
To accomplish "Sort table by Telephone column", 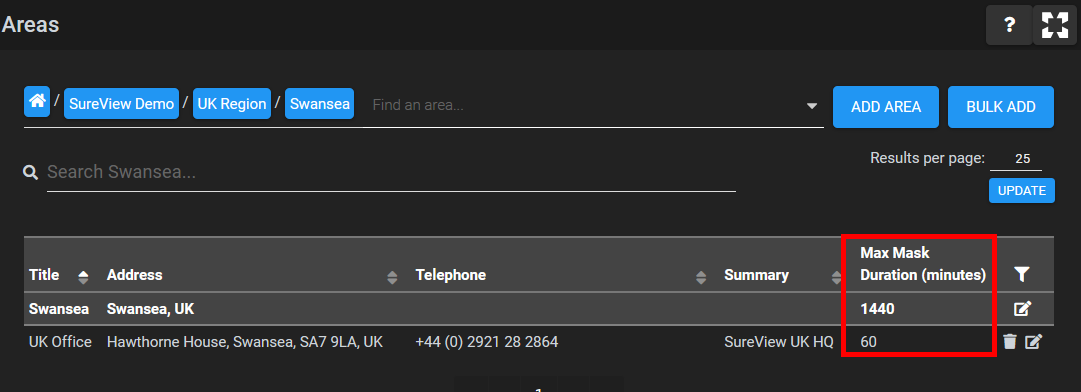I will tap(701, 277).
